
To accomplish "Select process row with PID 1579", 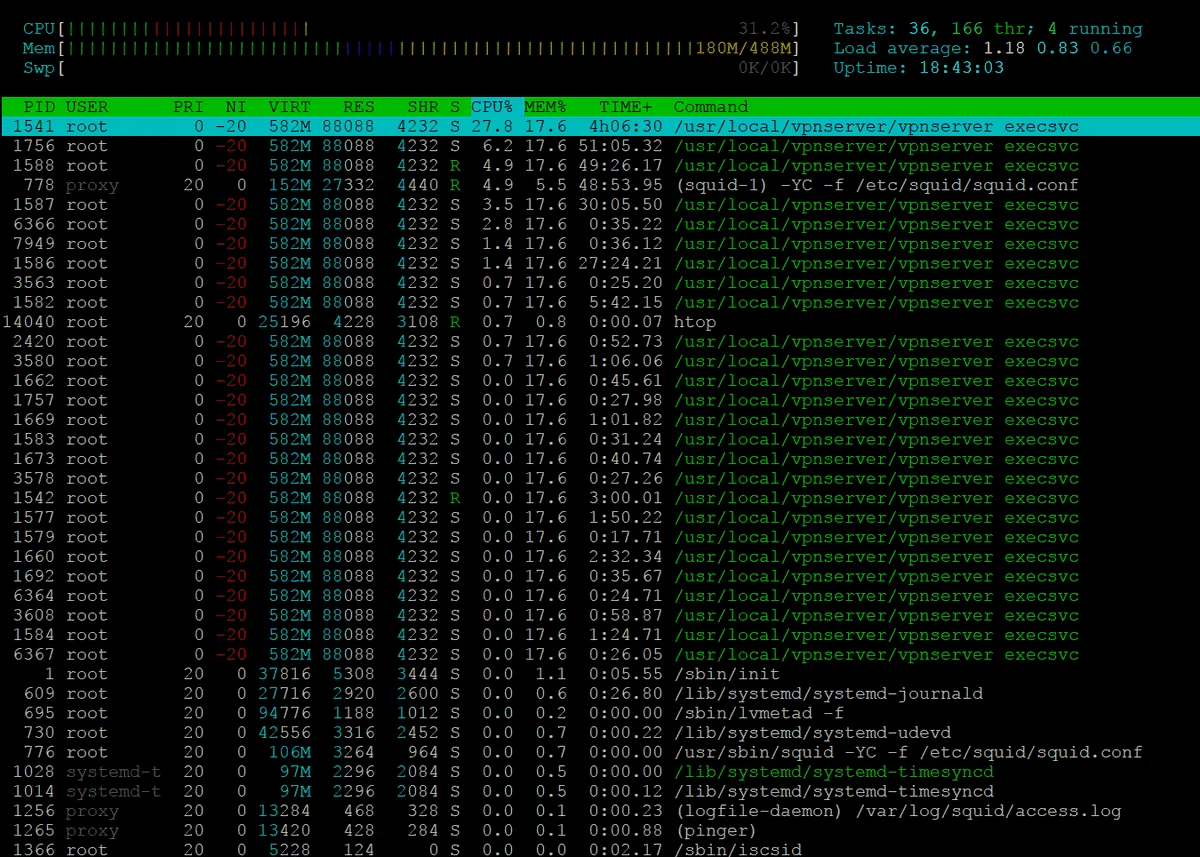I will (x=600, y=537).
